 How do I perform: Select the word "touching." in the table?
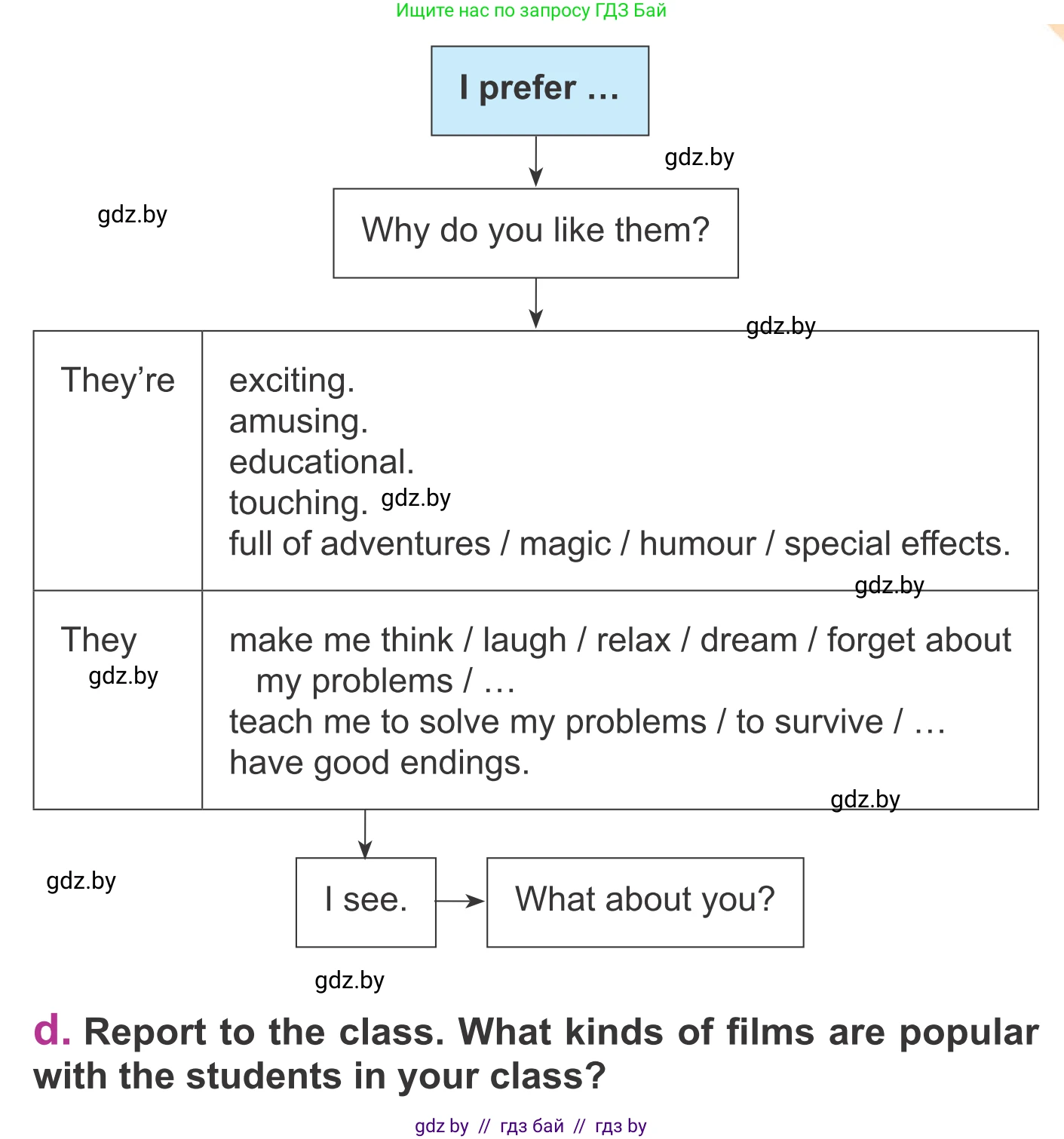coord(299,503)
